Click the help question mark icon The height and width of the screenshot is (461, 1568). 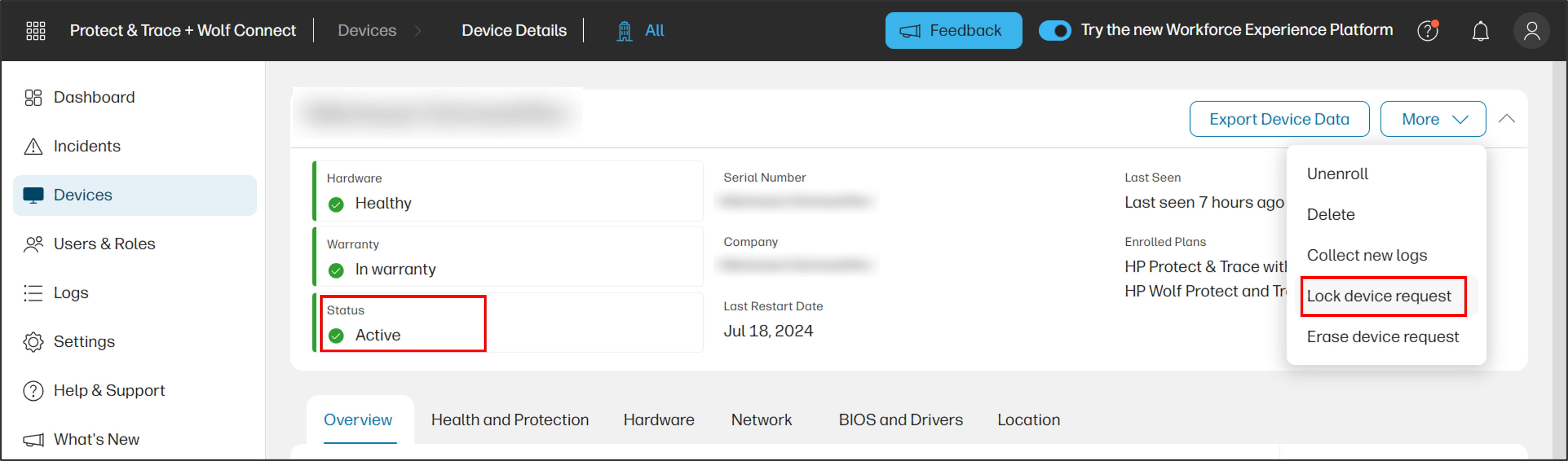coord(1427,30)
